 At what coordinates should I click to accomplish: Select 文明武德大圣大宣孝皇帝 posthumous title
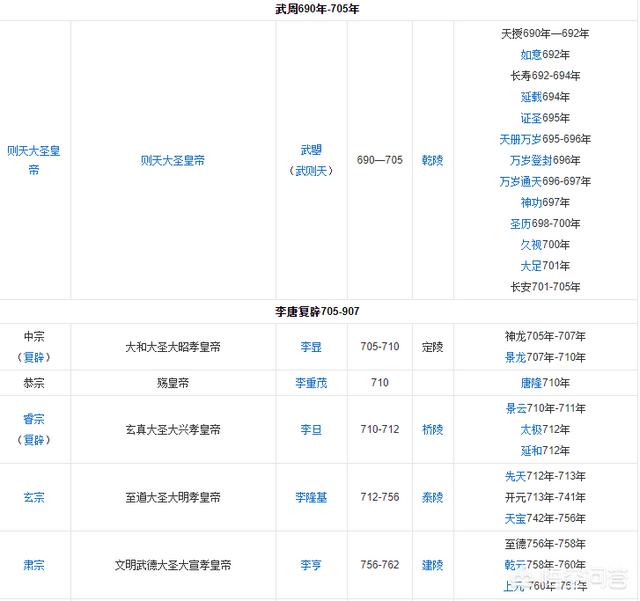tap(173, 565)
